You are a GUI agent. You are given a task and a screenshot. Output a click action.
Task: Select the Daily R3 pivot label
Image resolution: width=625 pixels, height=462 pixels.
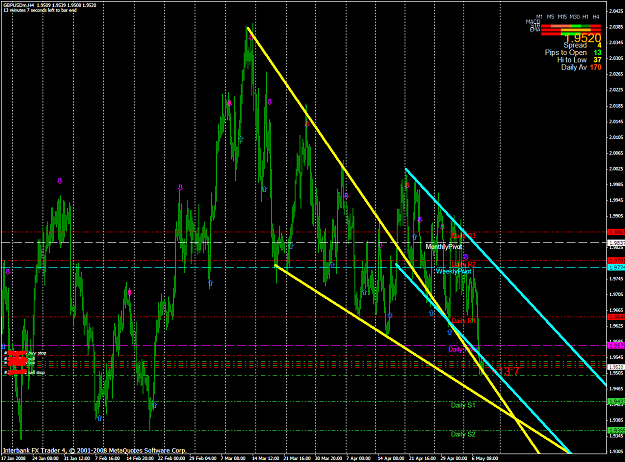[x=464, y=236]
